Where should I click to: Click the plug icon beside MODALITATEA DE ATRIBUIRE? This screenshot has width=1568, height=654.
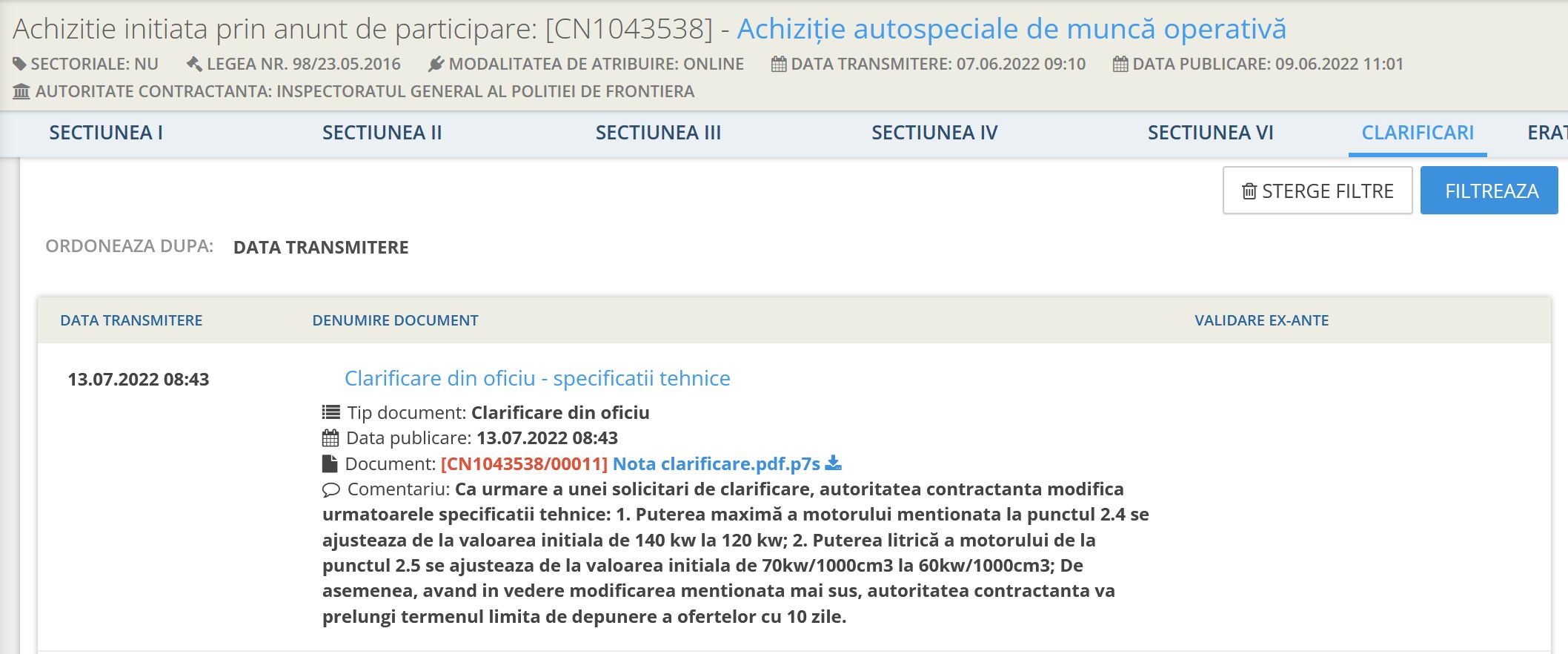click(436, 65)
